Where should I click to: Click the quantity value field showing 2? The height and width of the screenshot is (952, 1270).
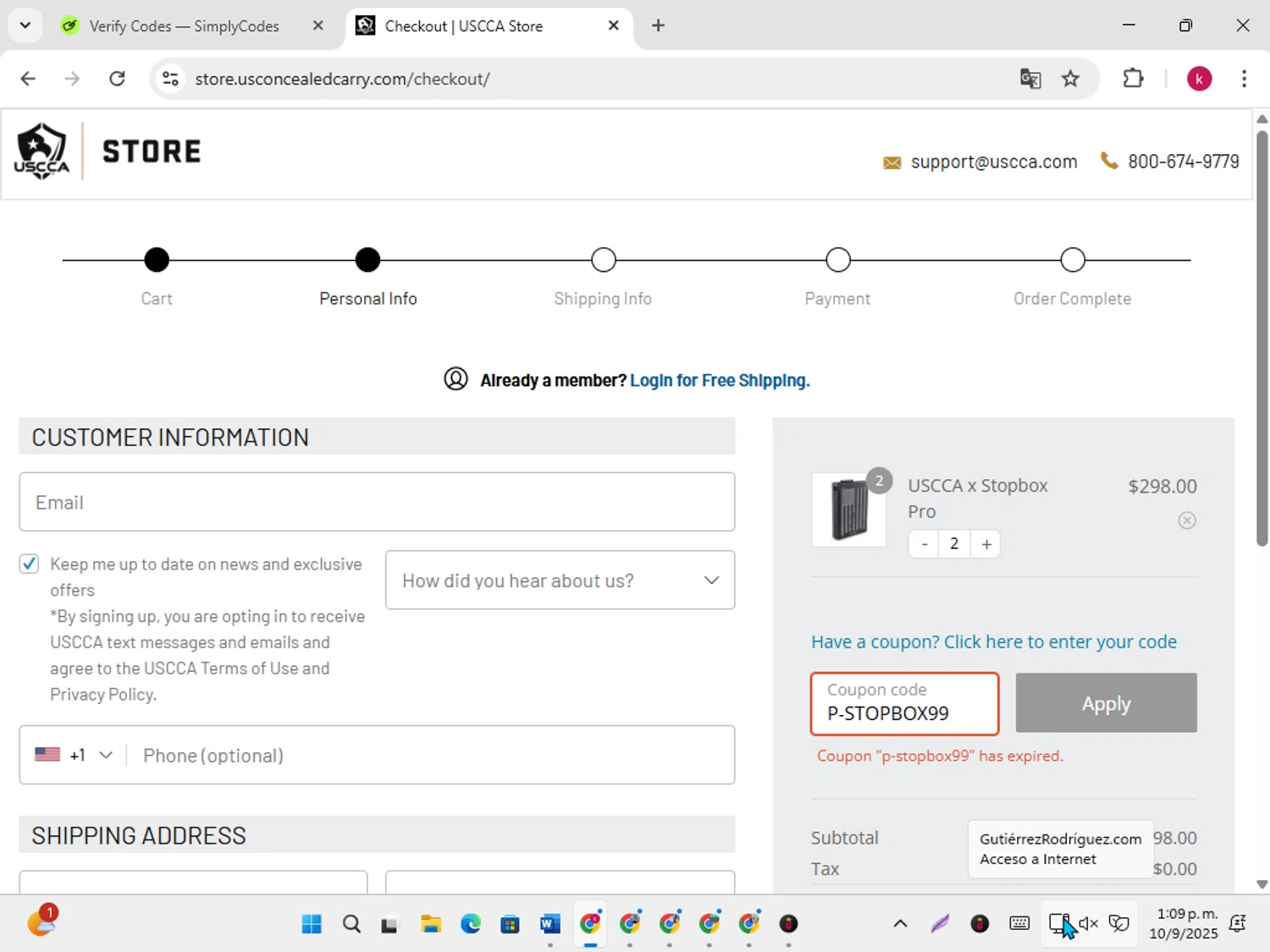click(954, 544)
